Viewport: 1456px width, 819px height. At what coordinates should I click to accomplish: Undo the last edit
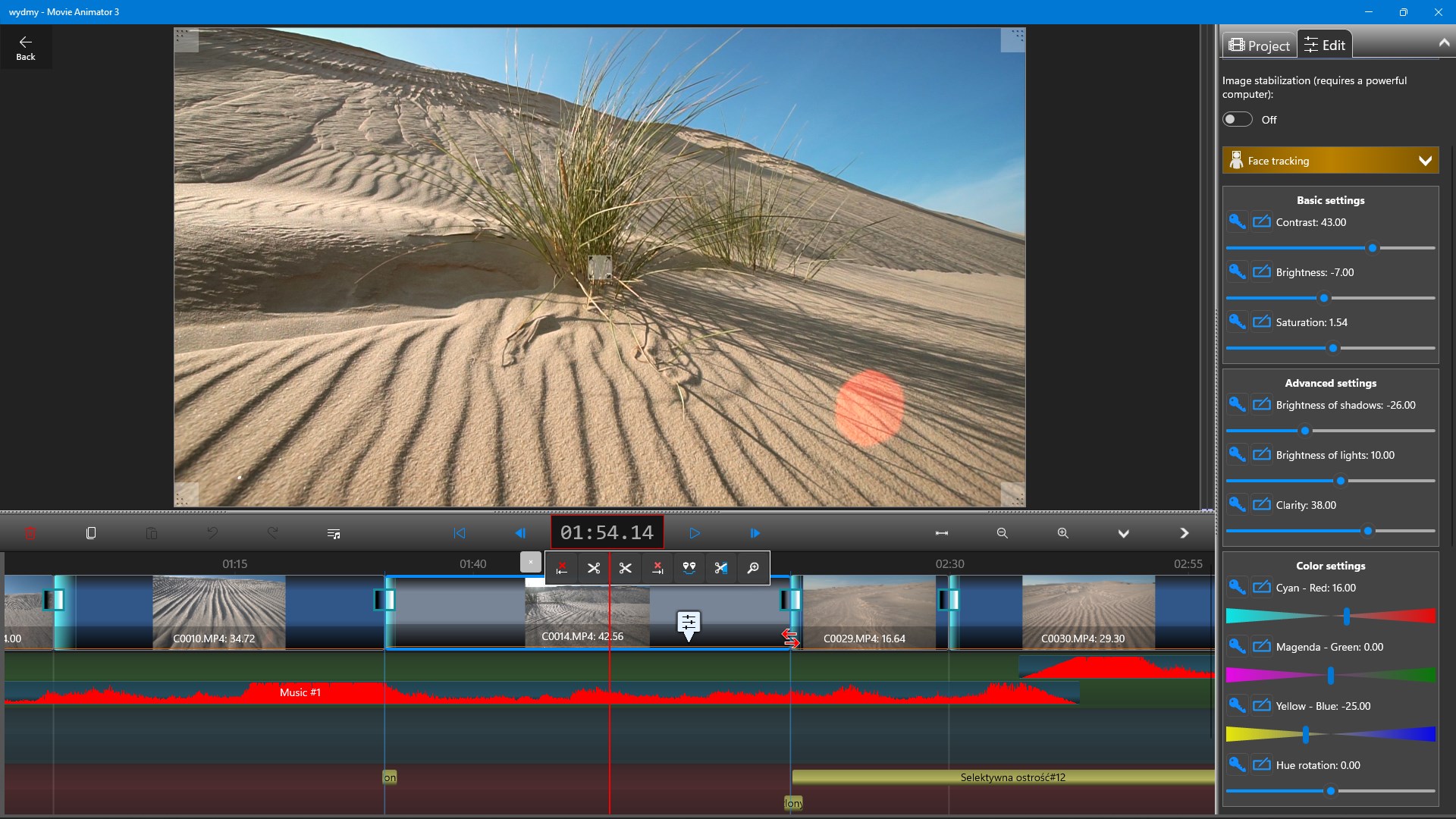tap(214, 532)
